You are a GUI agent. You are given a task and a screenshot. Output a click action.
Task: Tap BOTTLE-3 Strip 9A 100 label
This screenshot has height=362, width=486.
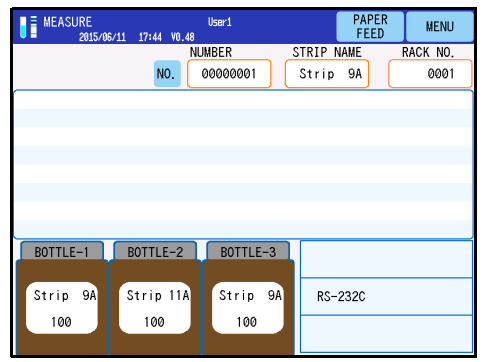248,308
